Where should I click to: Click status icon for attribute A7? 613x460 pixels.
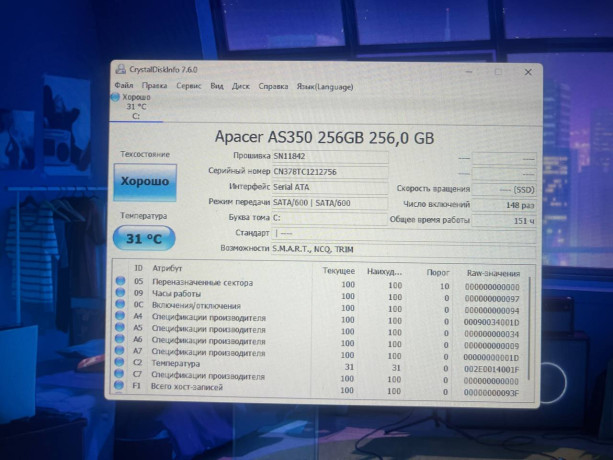tap(120, 350)
